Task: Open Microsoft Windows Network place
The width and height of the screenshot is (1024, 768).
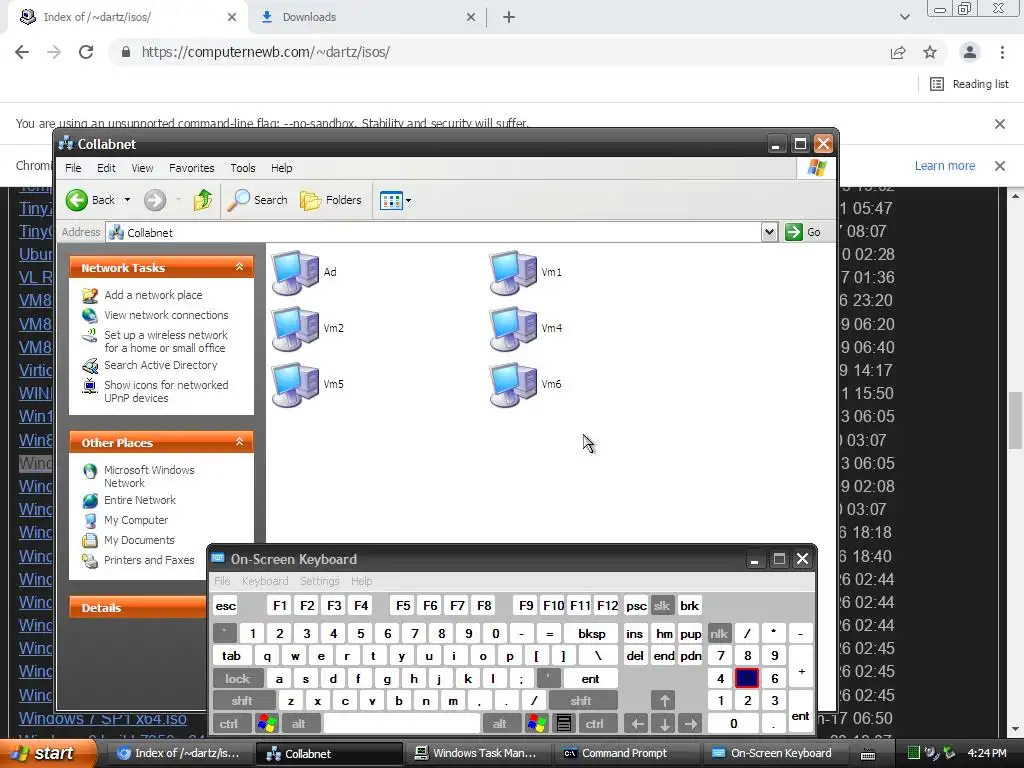Action: pyautogui.click(x=149, y=476)
